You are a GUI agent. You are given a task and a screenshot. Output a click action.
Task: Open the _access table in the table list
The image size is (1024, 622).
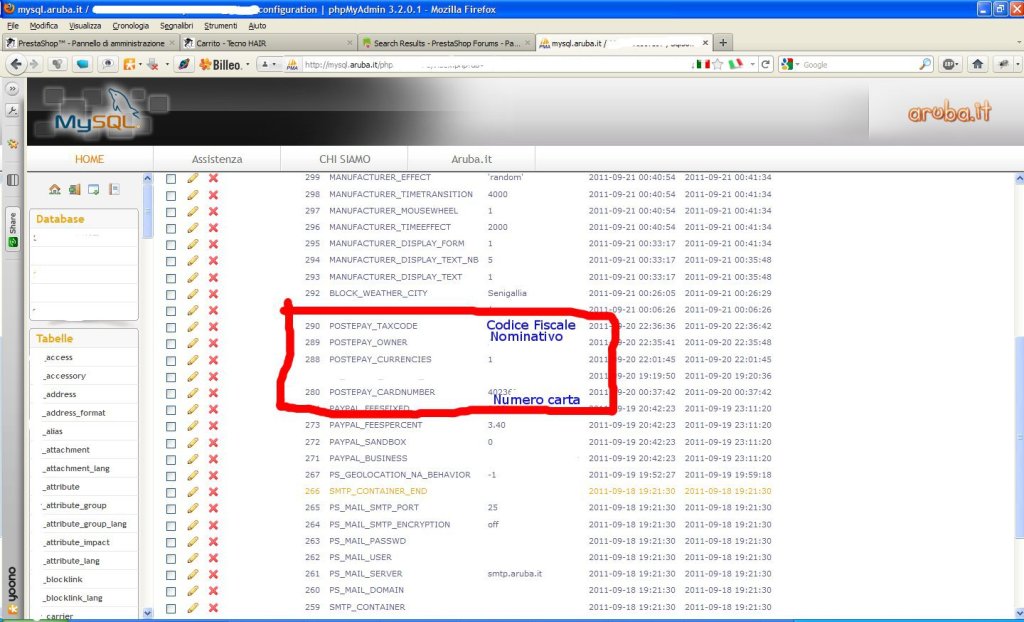point(58,357)
